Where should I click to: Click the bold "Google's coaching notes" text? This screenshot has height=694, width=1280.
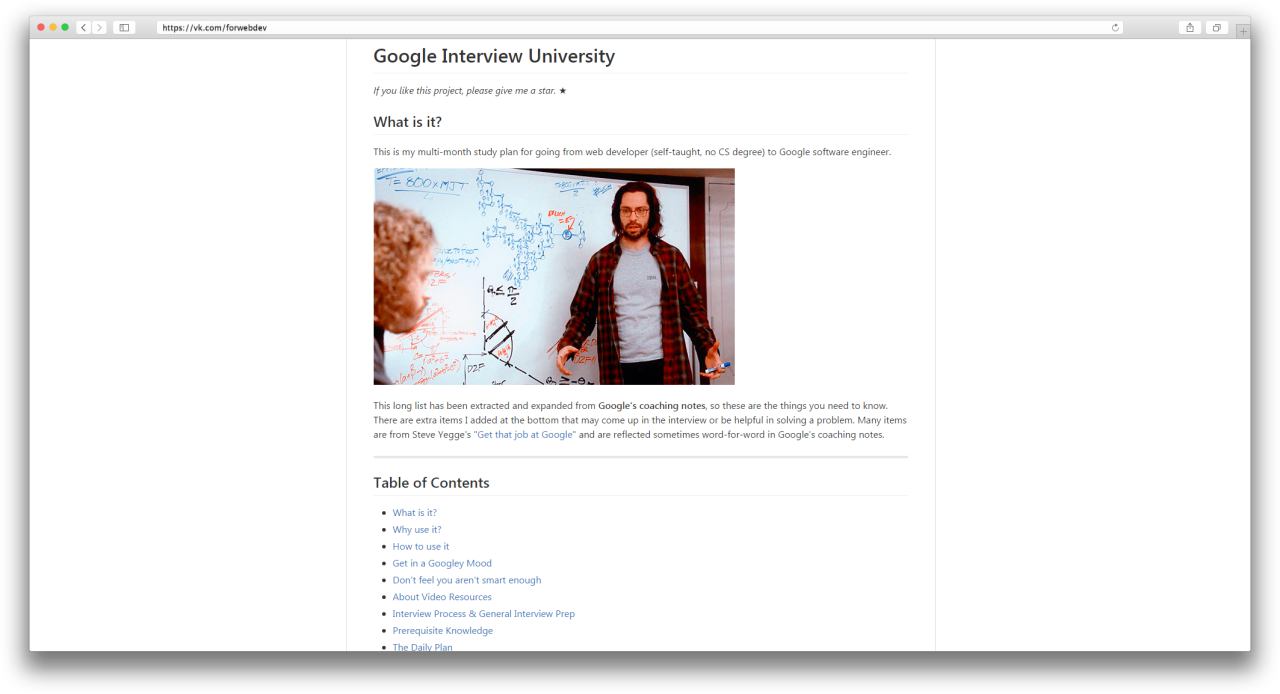(651, 406)
